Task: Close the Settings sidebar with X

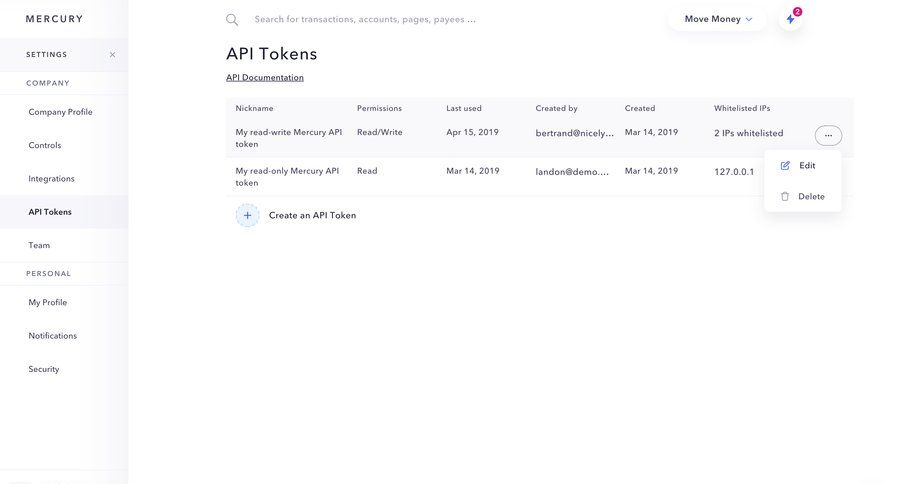Action: pos(112,55)
